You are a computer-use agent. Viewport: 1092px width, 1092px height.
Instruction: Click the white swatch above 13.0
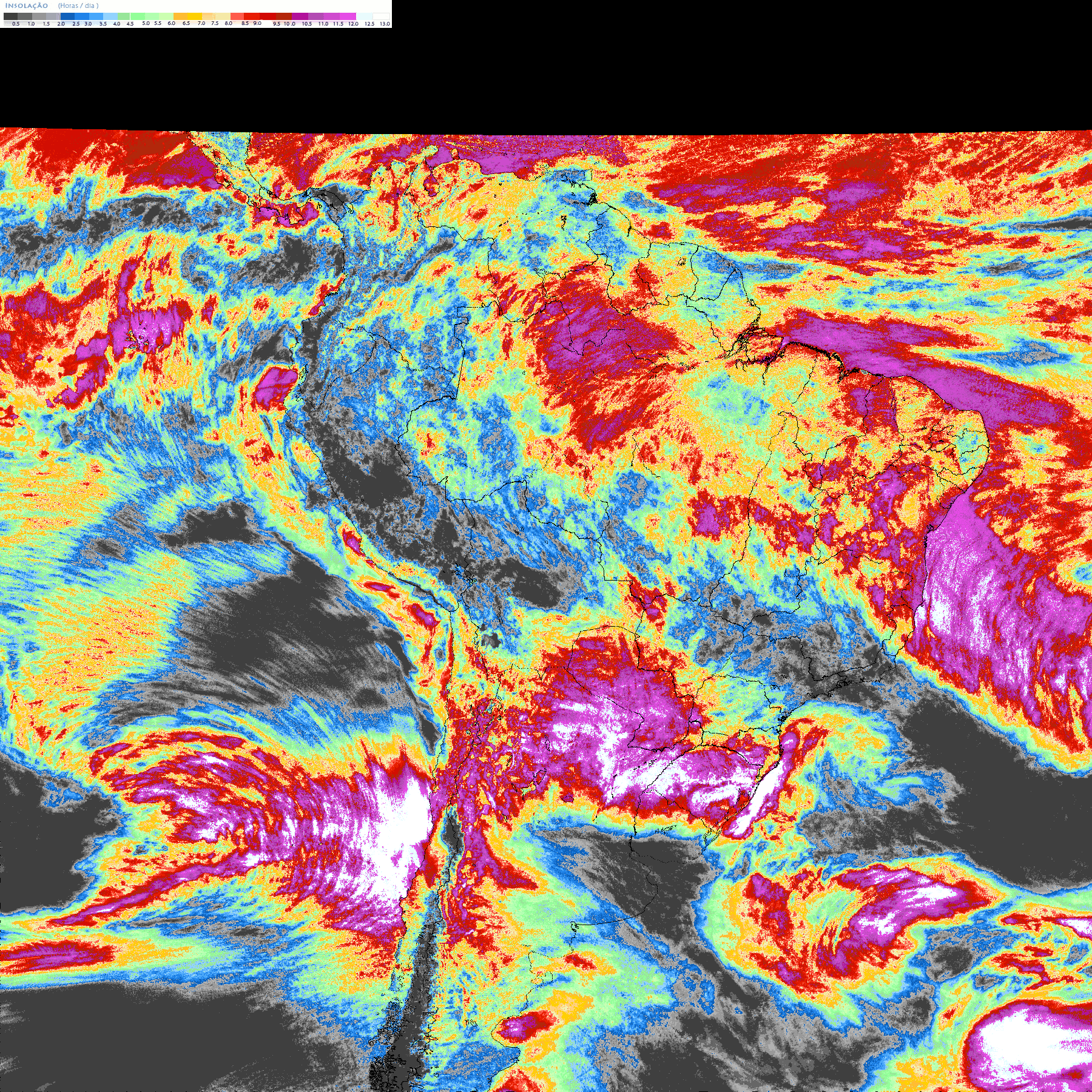tap(381, 16)
